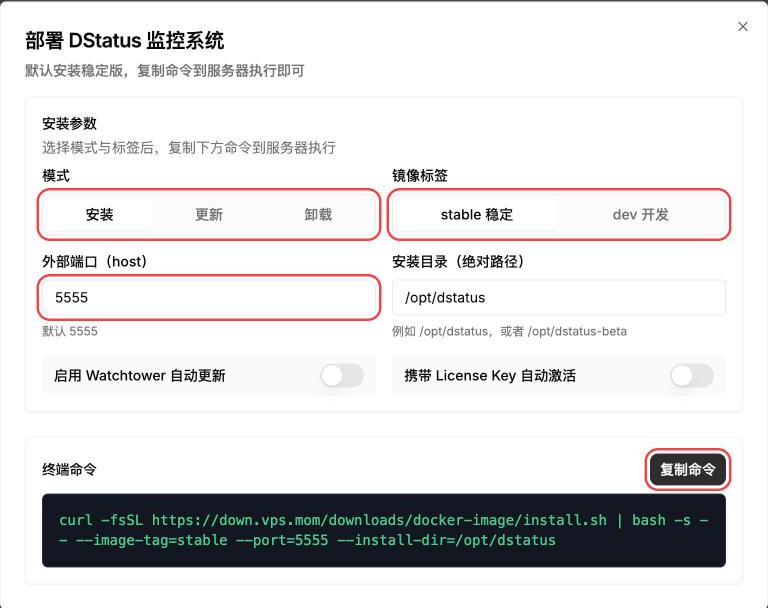
Task: Click the 安装目录（绝对路径）label
Action: [x=458, y=262]
